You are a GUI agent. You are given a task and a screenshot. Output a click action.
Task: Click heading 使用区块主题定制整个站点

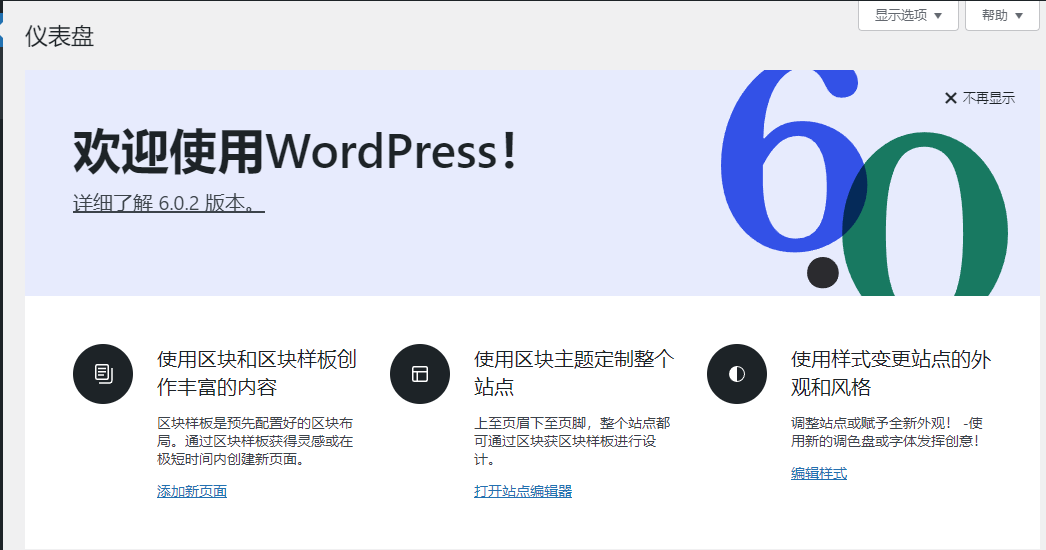click(x=574, y=373)
